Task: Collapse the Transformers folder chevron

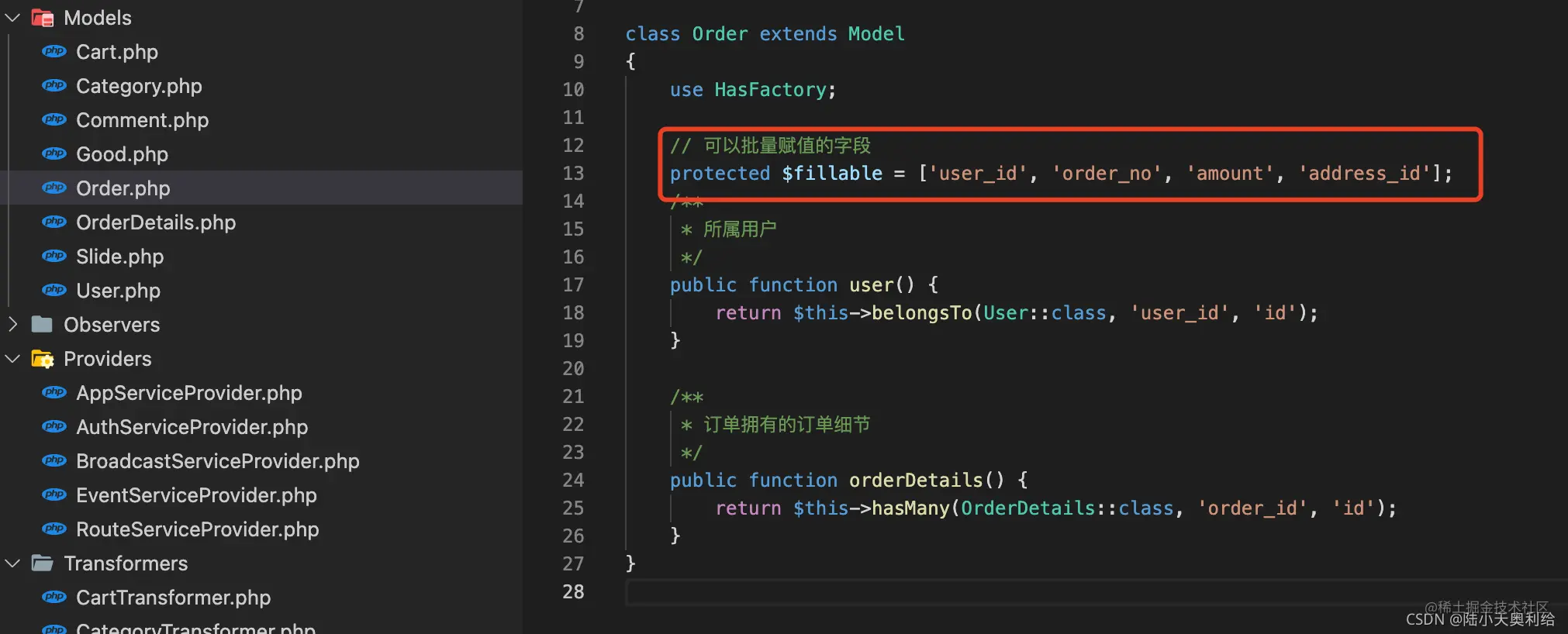Action: coord(12,563)
